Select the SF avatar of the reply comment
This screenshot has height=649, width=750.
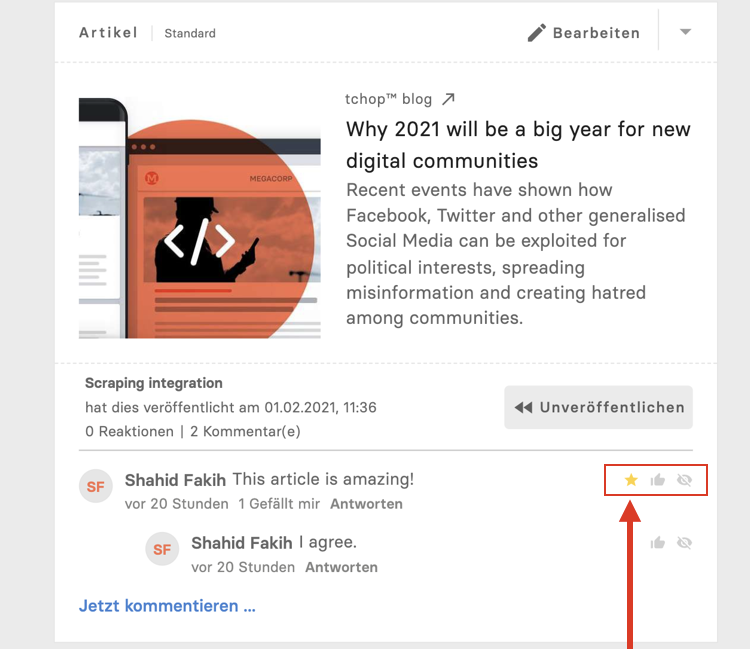(162, 549)
